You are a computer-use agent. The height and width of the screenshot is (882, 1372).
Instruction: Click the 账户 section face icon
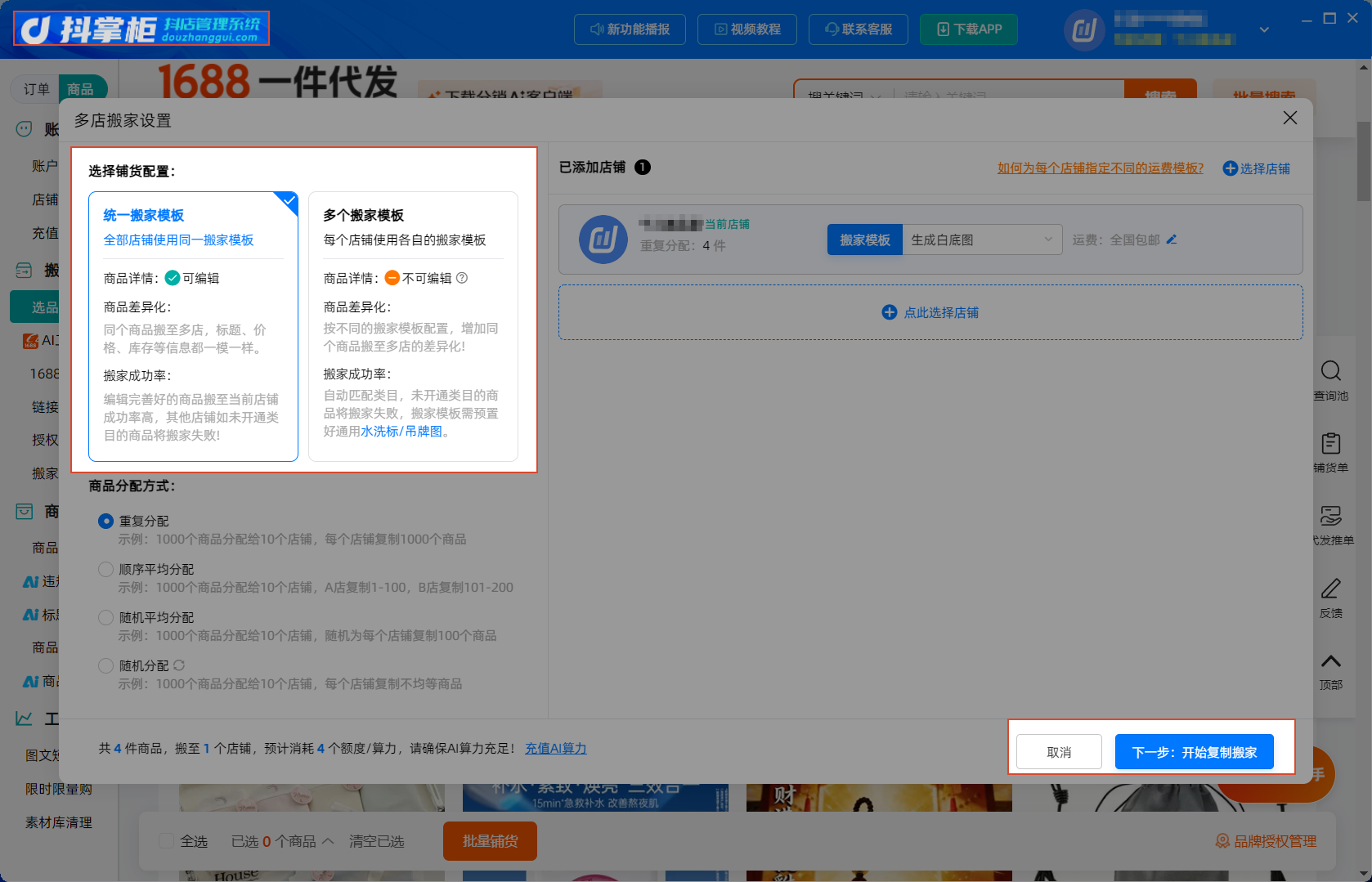(x=25, y=129)
